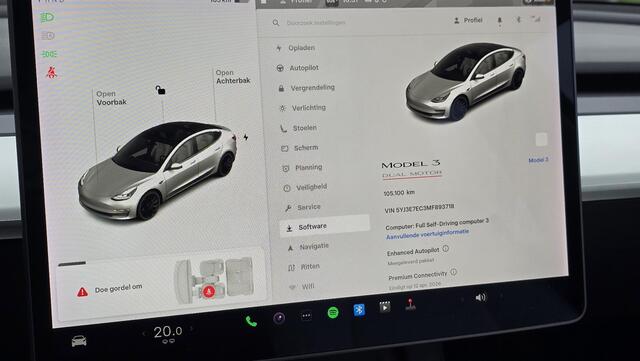Tap the info icon beside Premium Connectivity

(453, 272)
